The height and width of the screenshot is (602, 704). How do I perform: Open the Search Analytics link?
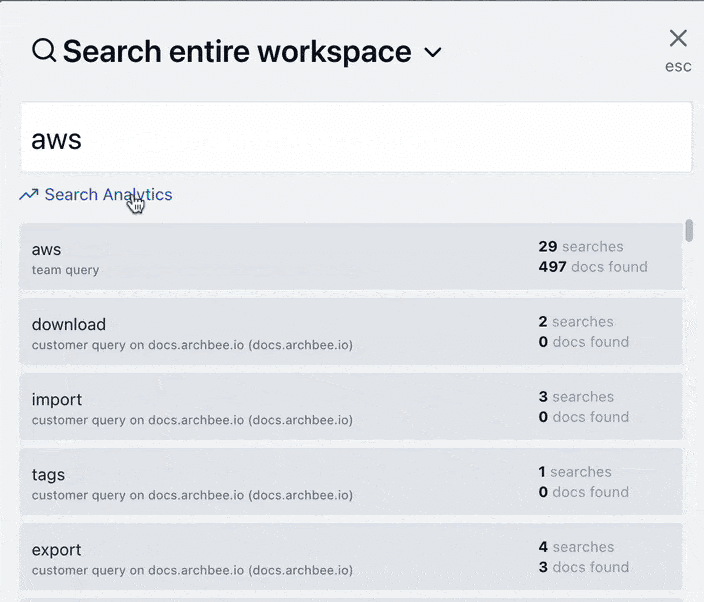coord(108,195)
